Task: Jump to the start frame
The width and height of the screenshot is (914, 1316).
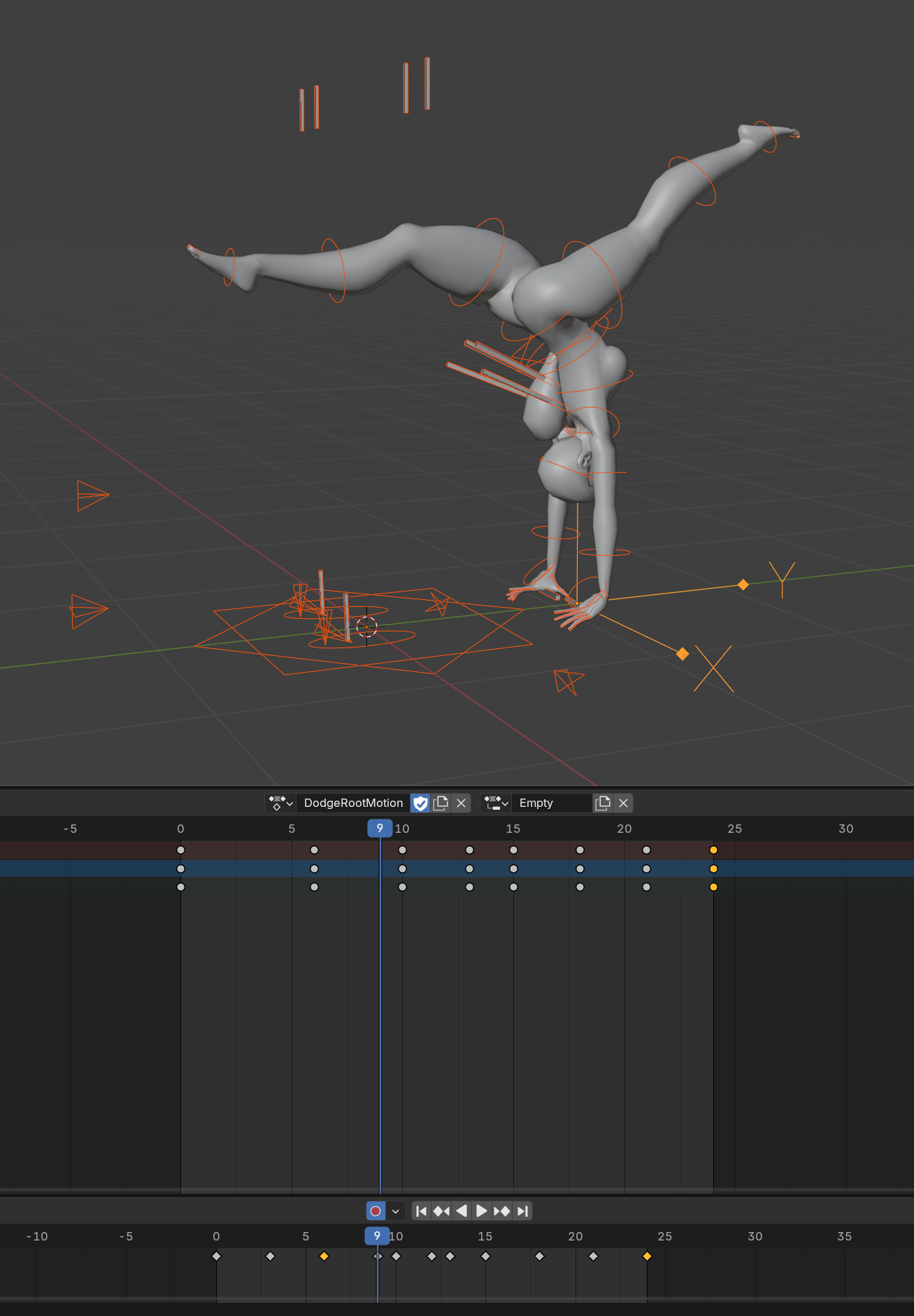Action: 421,1211
